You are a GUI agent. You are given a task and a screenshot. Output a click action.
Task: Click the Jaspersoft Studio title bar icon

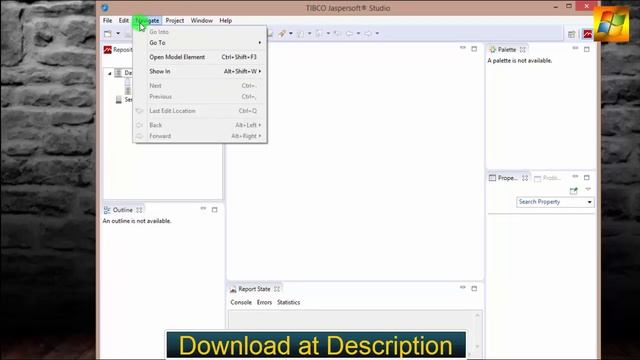coord(105,8)
